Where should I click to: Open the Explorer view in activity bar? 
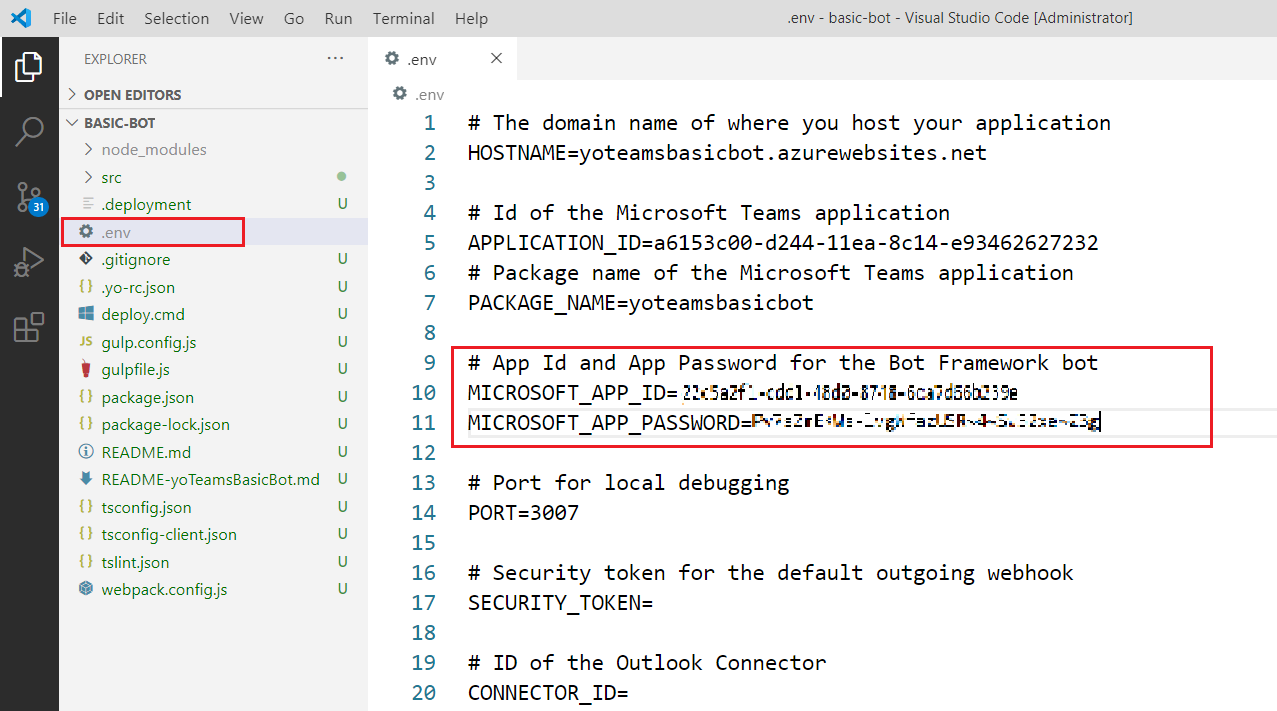(29, 68)
